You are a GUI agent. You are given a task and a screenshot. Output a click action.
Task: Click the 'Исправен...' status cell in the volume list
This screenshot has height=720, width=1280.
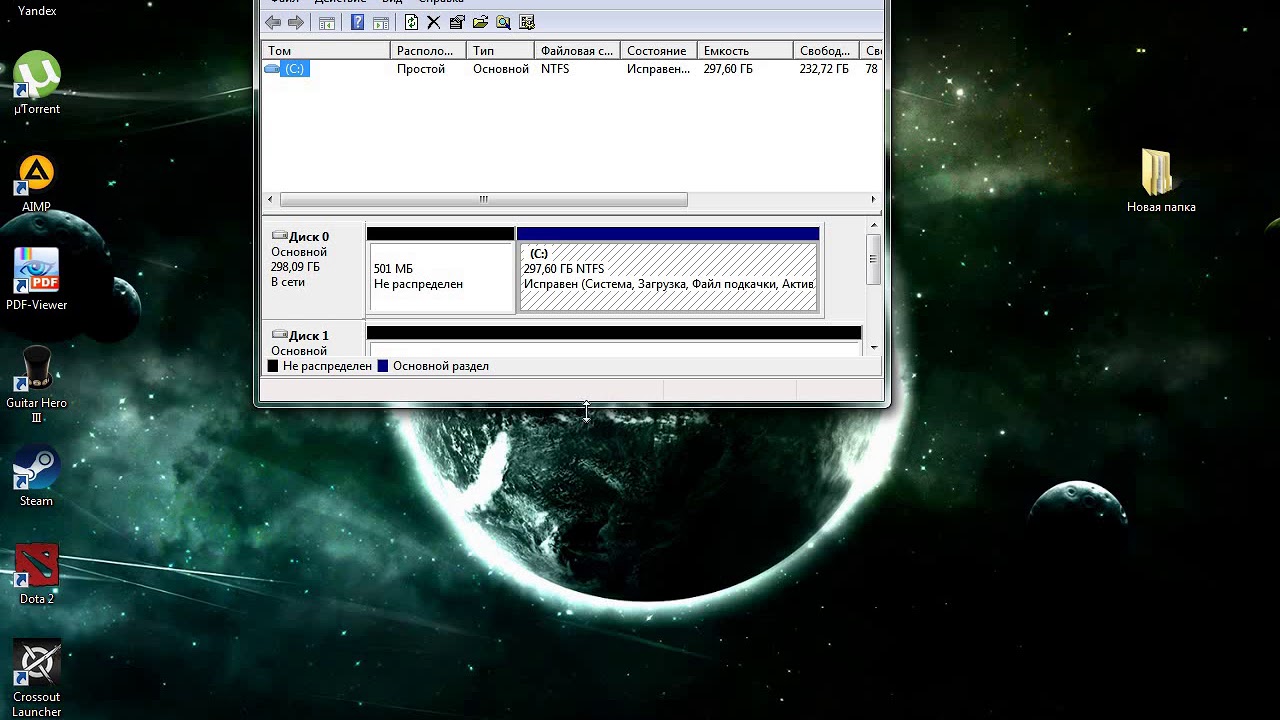coord(658,69)
